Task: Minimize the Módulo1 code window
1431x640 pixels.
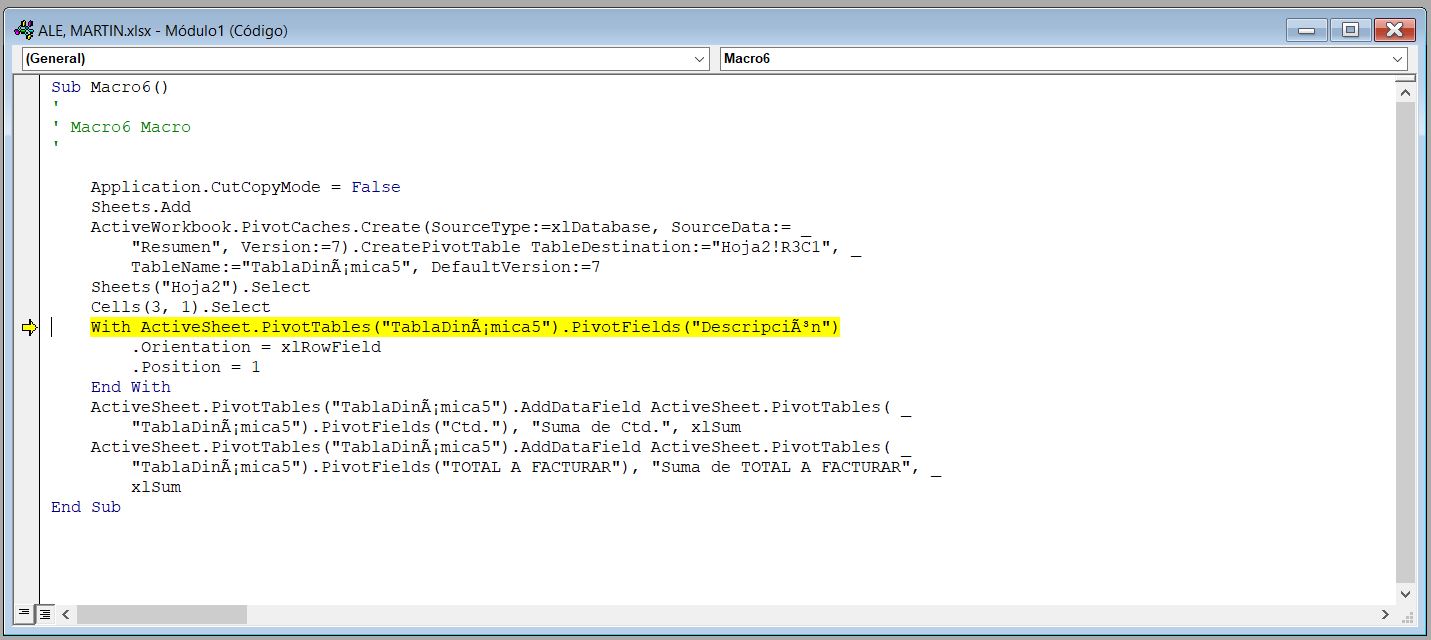Action: [1306, 29]
